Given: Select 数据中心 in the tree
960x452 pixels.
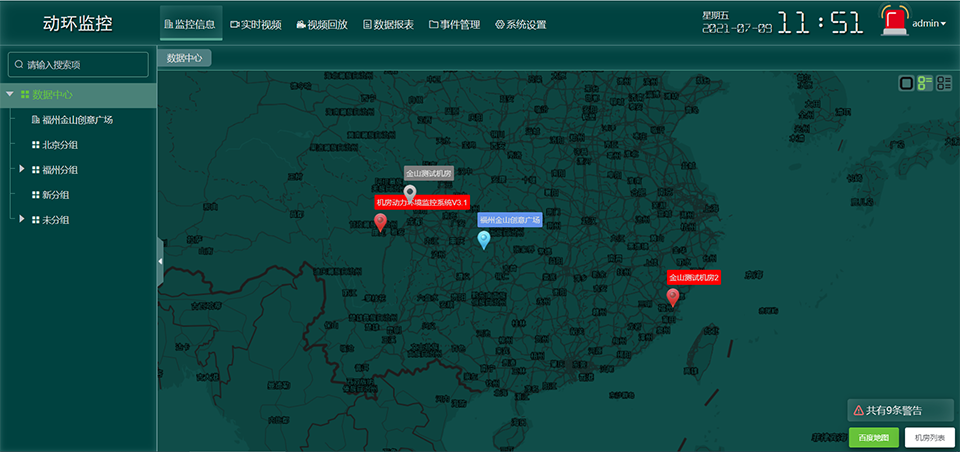Looking at the screenshot, I should click(x=53, y=95).
